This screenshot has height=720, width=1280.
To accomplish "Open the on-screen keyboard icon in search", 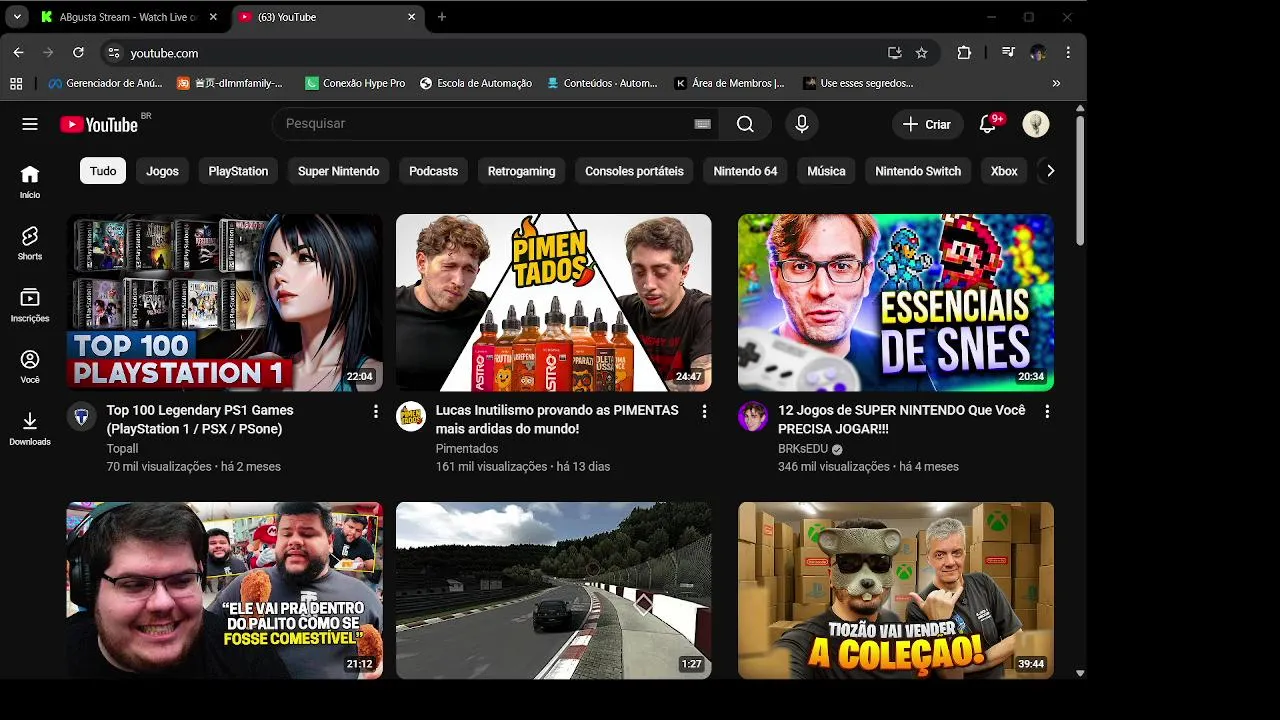I will point(702,124).
